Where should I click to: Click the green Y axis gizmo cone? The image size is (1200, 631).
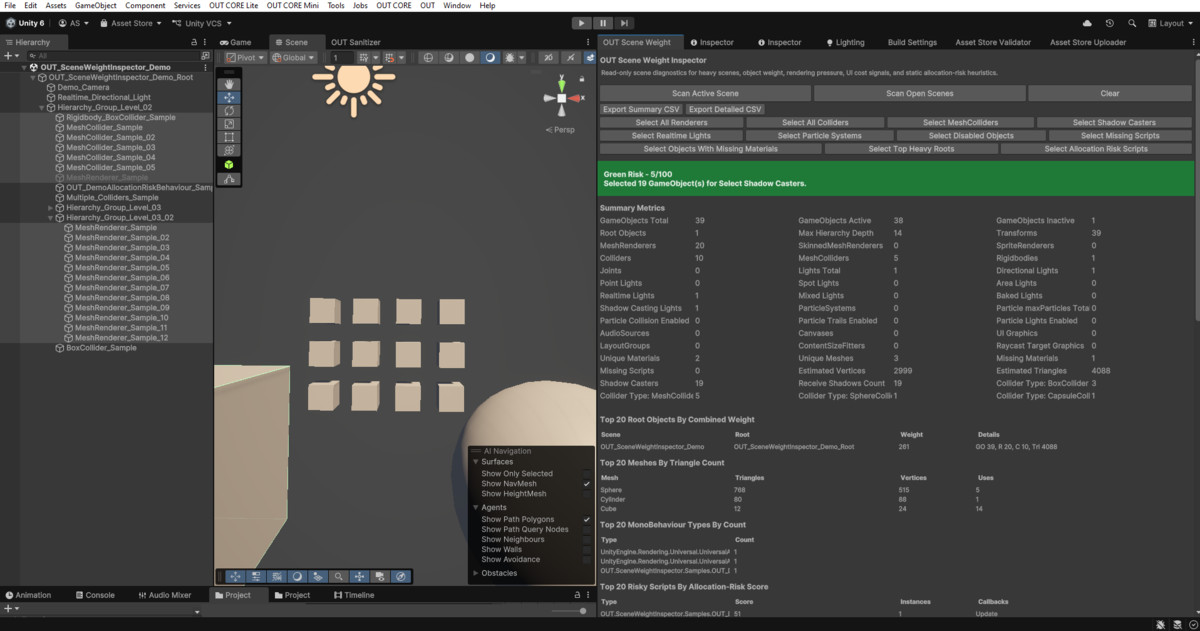pos(562,84)
